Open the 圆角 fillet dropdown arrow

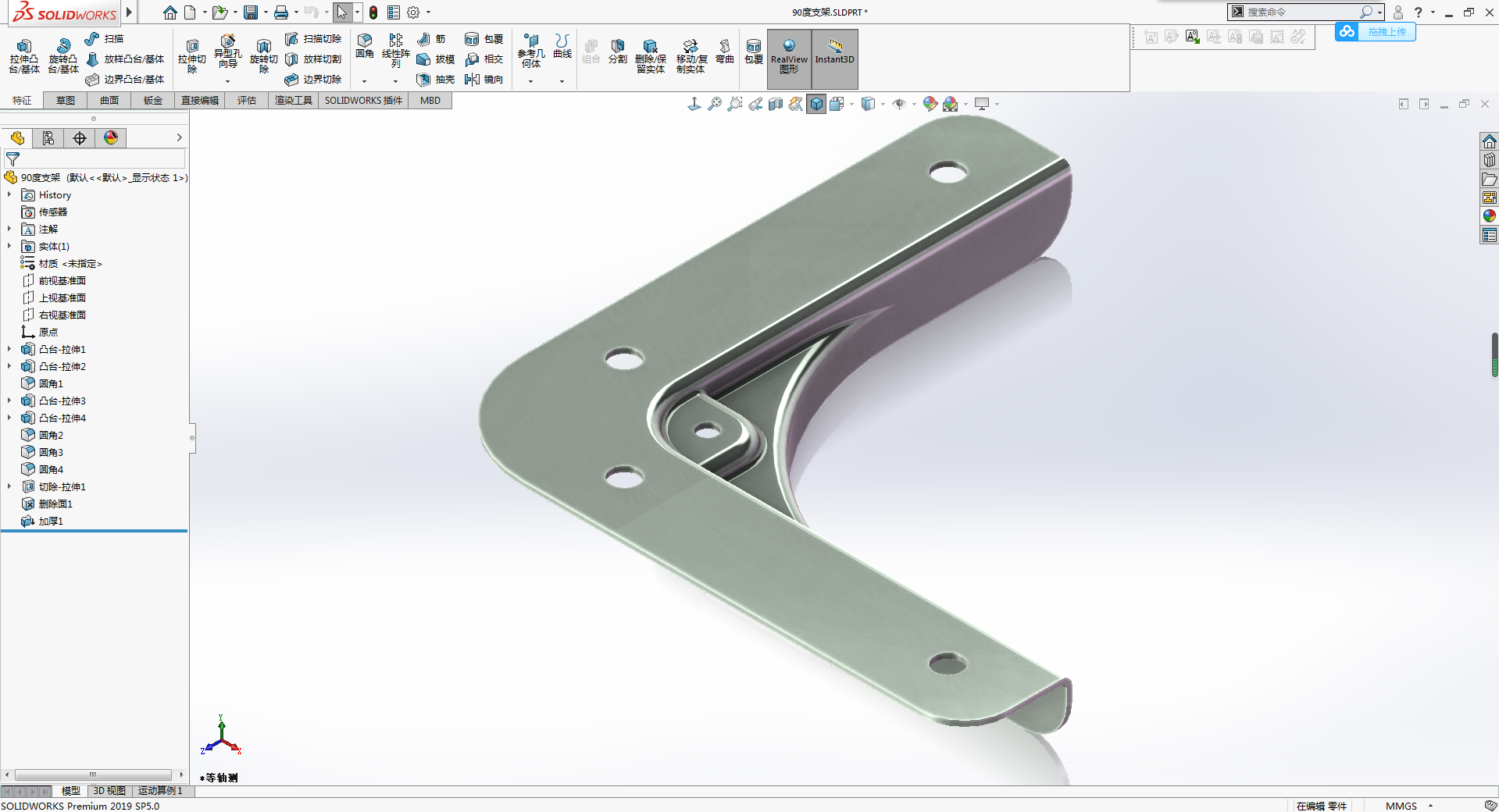click(x=364, y=81)
